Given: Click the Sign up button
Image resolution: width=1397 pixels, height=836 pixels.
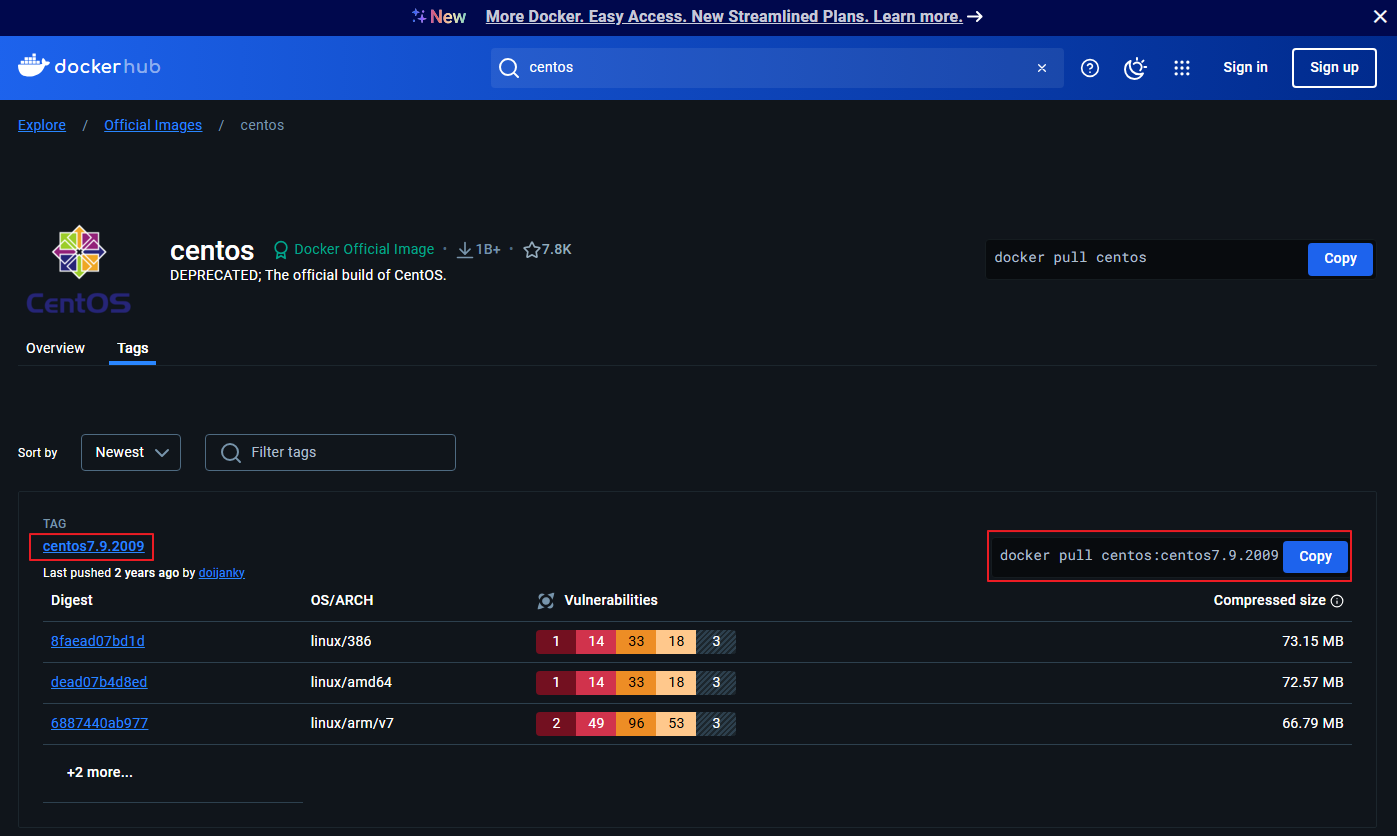Looking at the screenshot, I should [x=1334, y=68].
